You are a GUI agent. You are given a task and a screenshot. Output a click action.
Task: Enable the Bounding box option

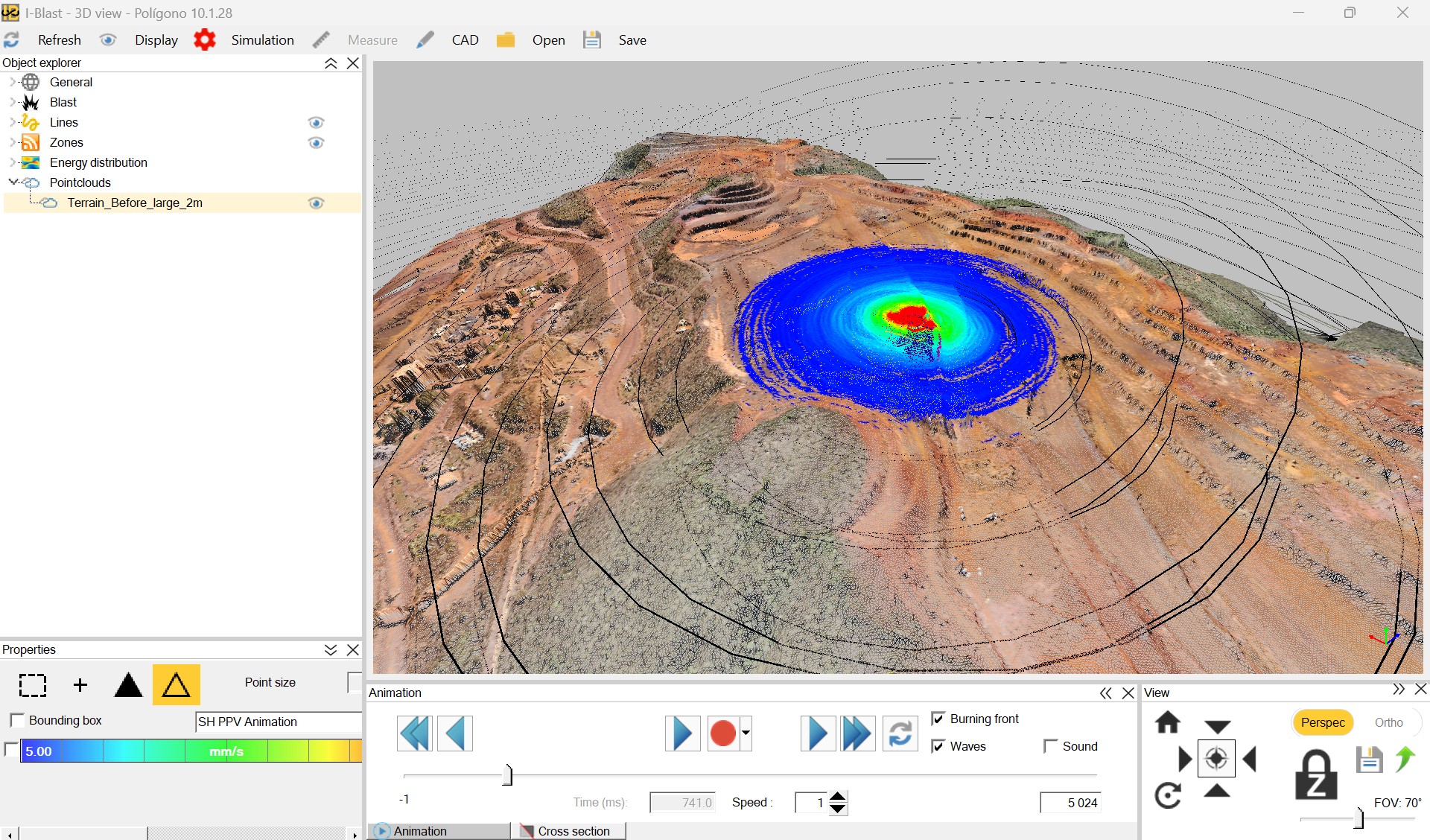17,719
